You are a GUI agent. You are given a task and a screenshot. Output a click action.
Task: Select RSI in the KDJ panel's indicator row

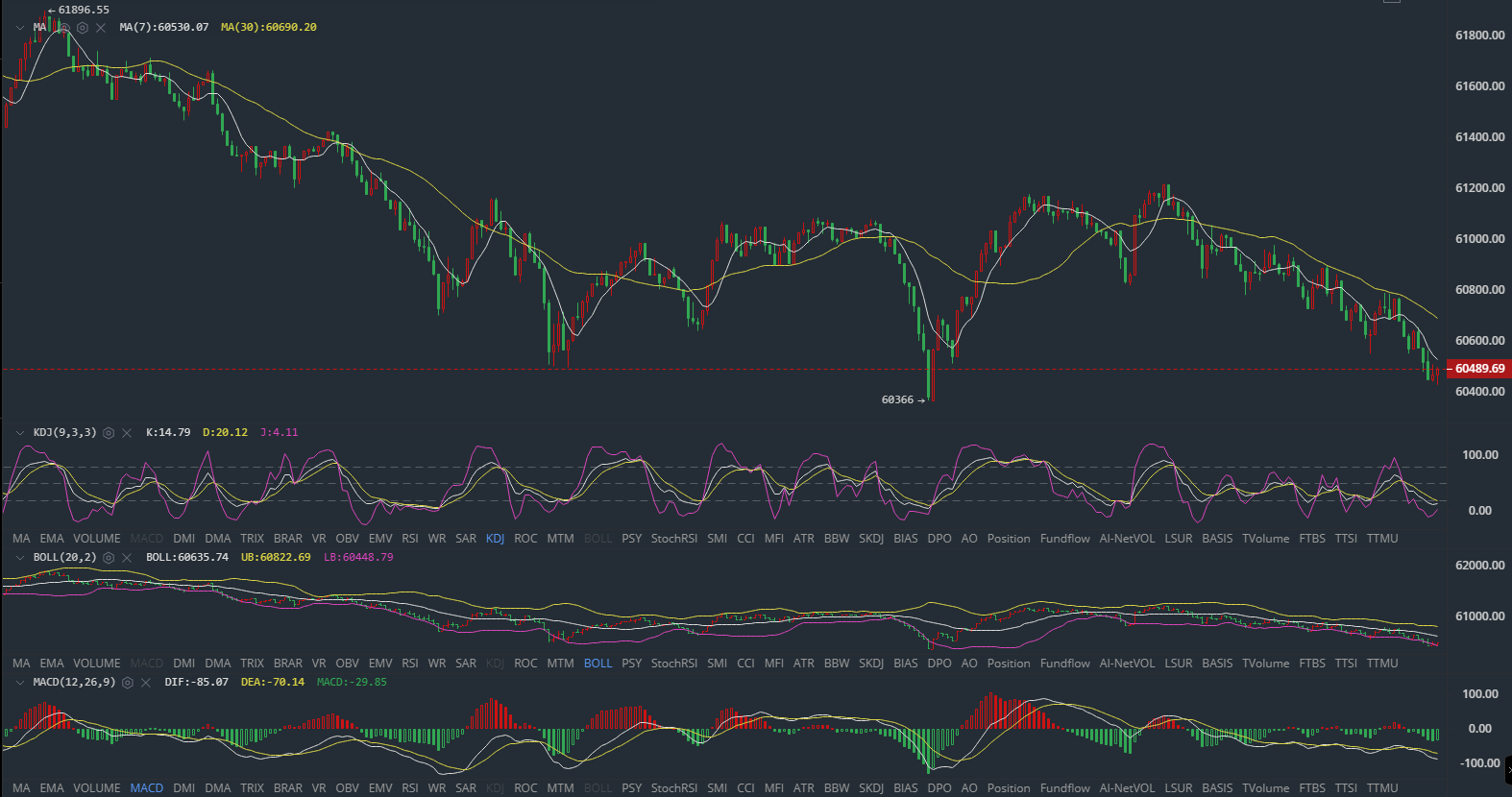click(x=410, y=539)
